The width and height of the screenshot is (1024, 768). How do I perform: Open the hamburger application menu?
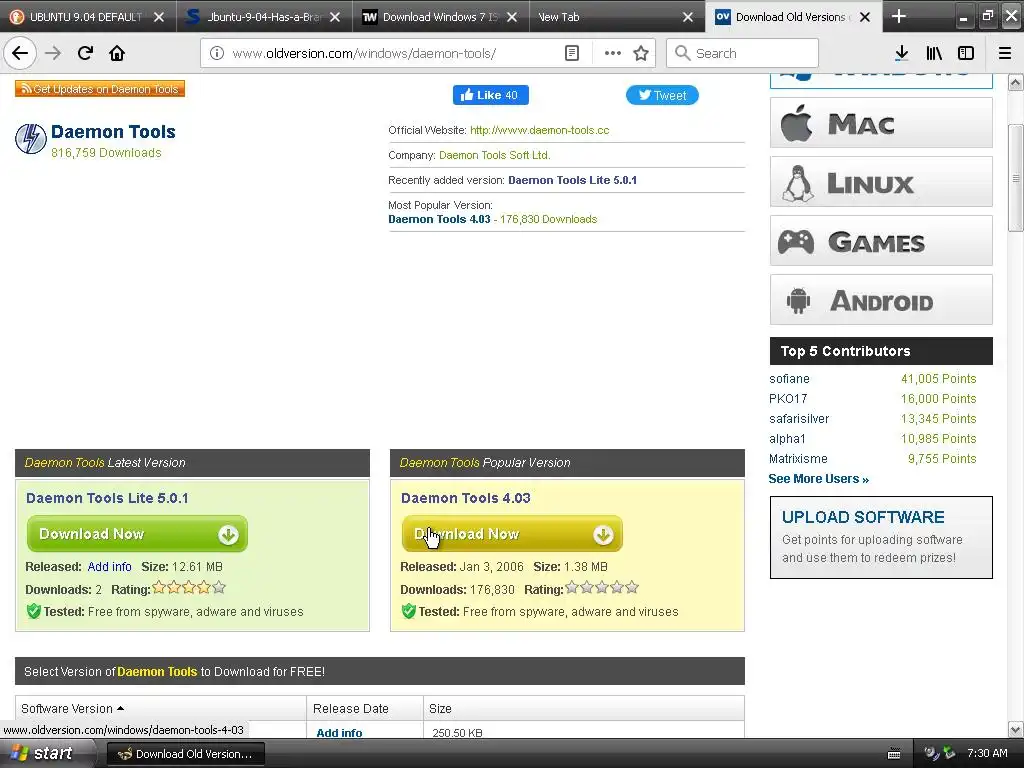click(x=1005, y=53)
